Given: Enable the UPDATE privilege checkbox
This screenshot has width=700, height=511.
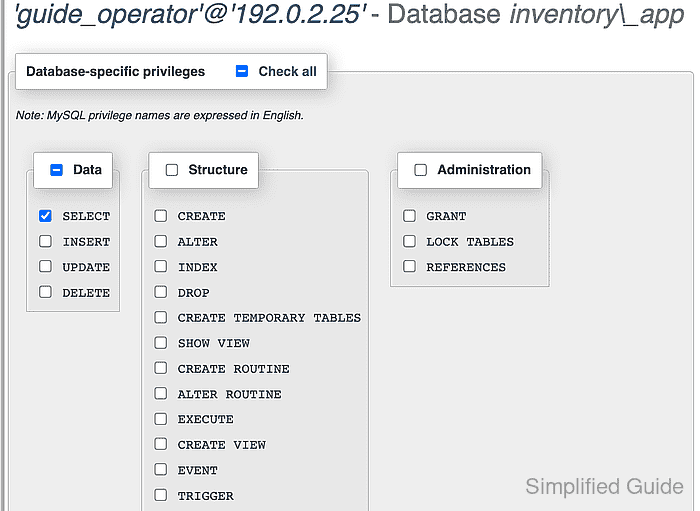Looking at the screenshot, I should [46, 266].
